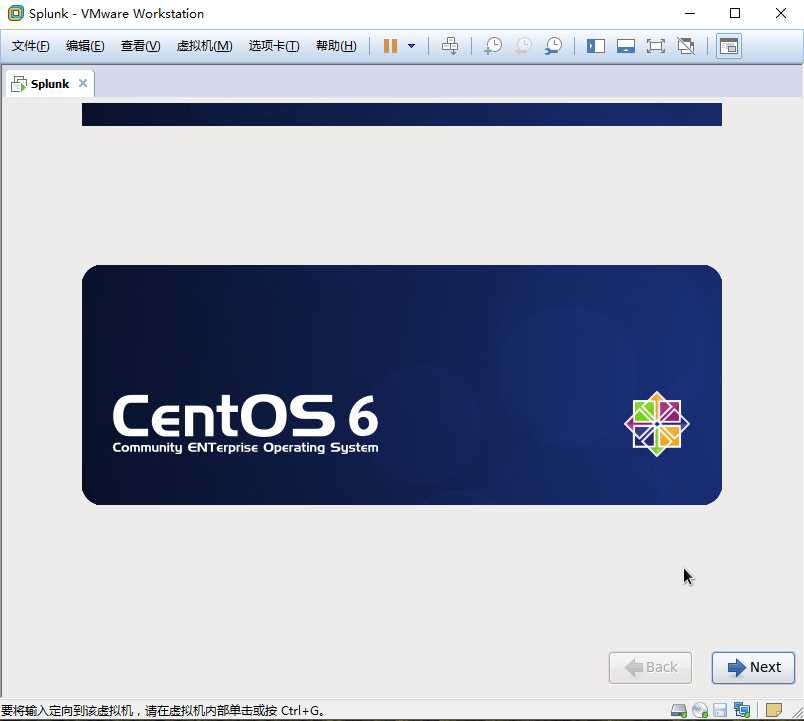The height and width of the screenshot is (721, 804).
Task: Open the 虚拟机(M) menu
Action: [204, 46]
